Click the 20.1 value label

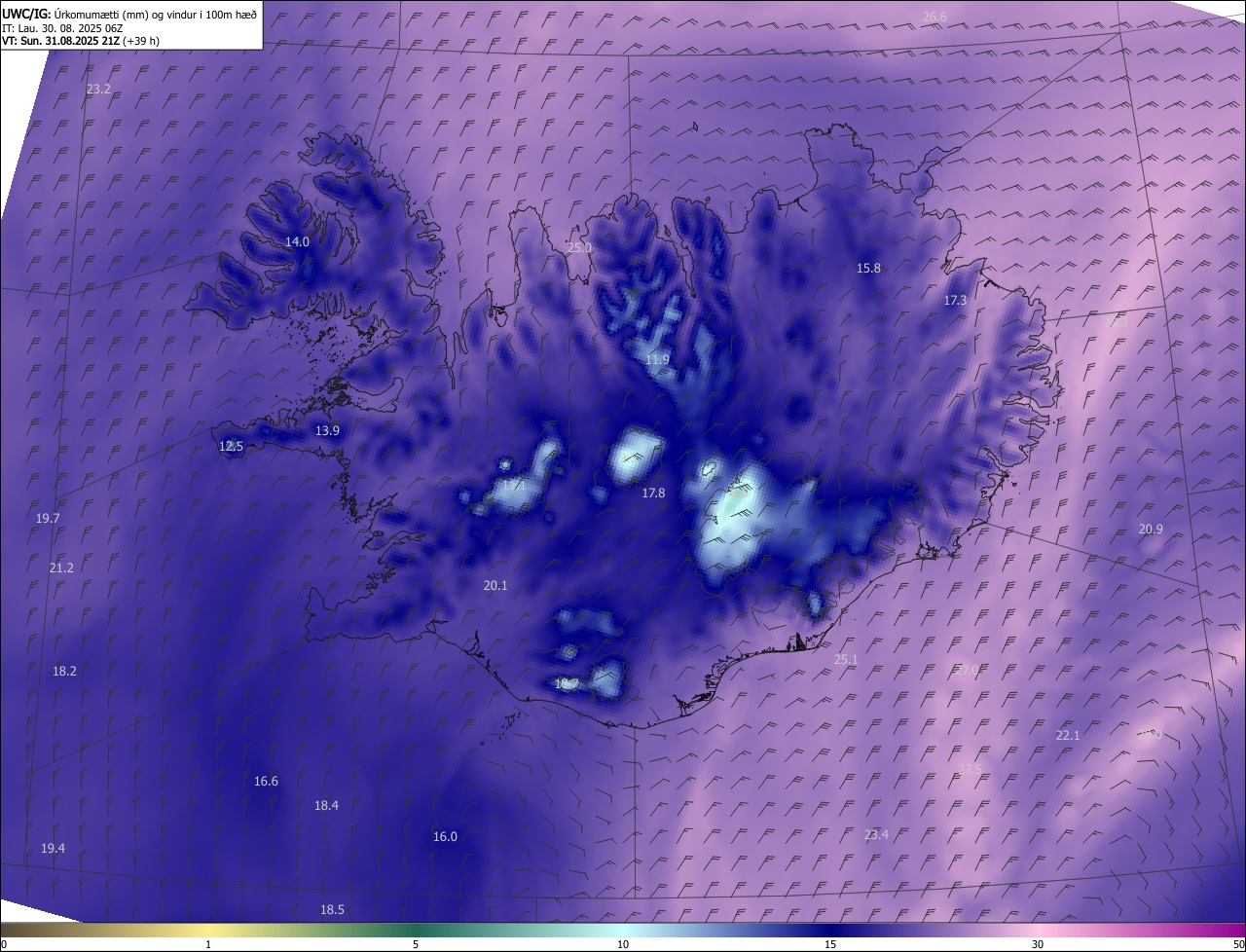[x=495, y=585]
